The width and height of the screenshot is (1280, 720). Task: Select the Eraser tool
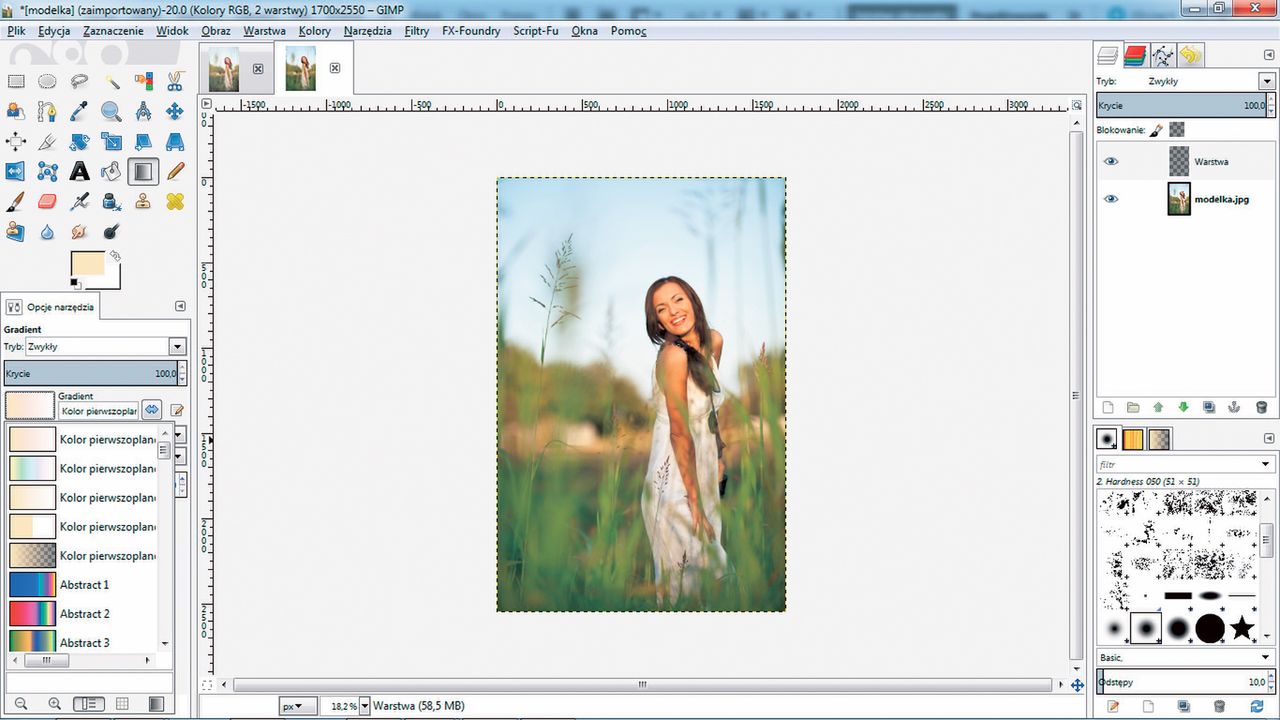pos(47,202)
